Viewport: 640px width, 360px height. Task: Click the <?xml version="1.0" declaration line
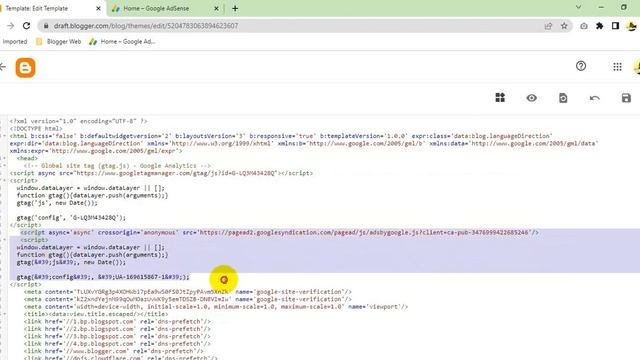pyautogui.click(x=79, y=121)
